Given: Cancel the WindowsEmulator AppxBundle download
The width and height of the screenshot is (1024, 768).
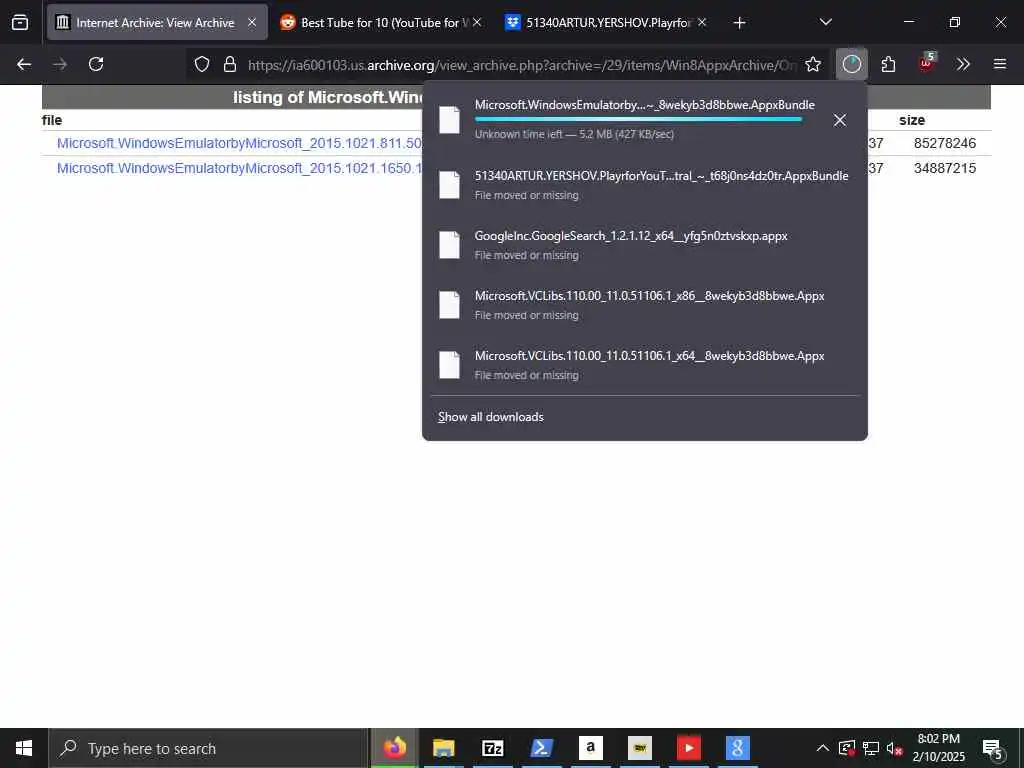Looking at the screenshot, I should (840, 120).
